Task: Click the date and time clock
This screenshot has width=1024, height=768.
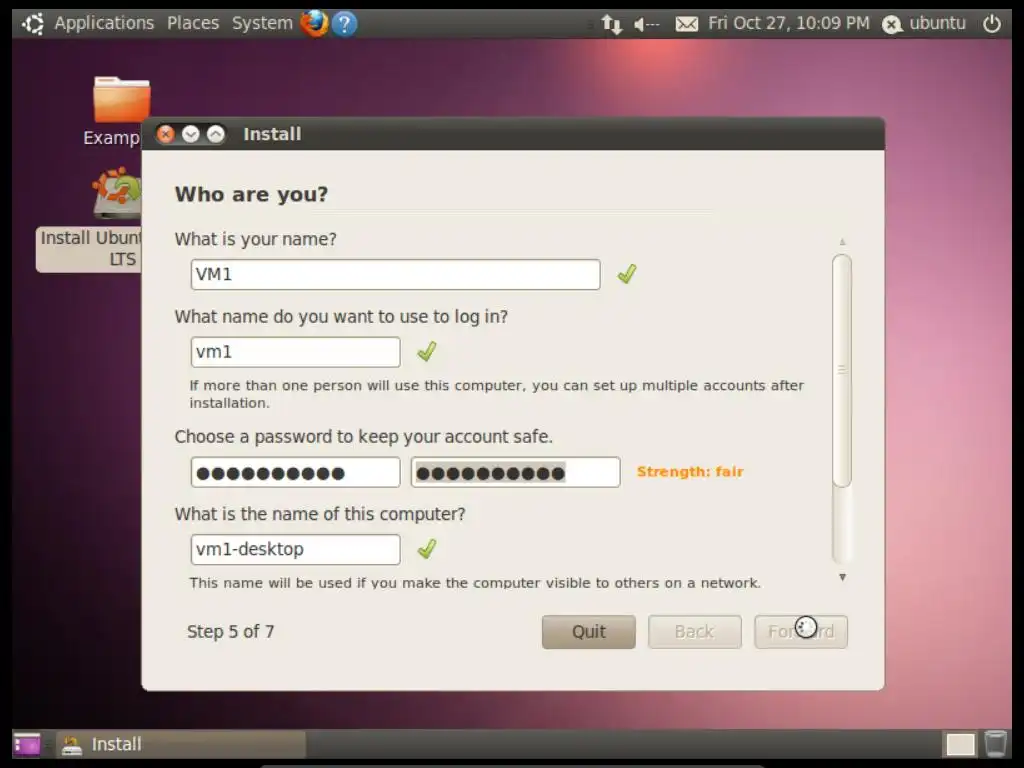Action: (789, 24)
